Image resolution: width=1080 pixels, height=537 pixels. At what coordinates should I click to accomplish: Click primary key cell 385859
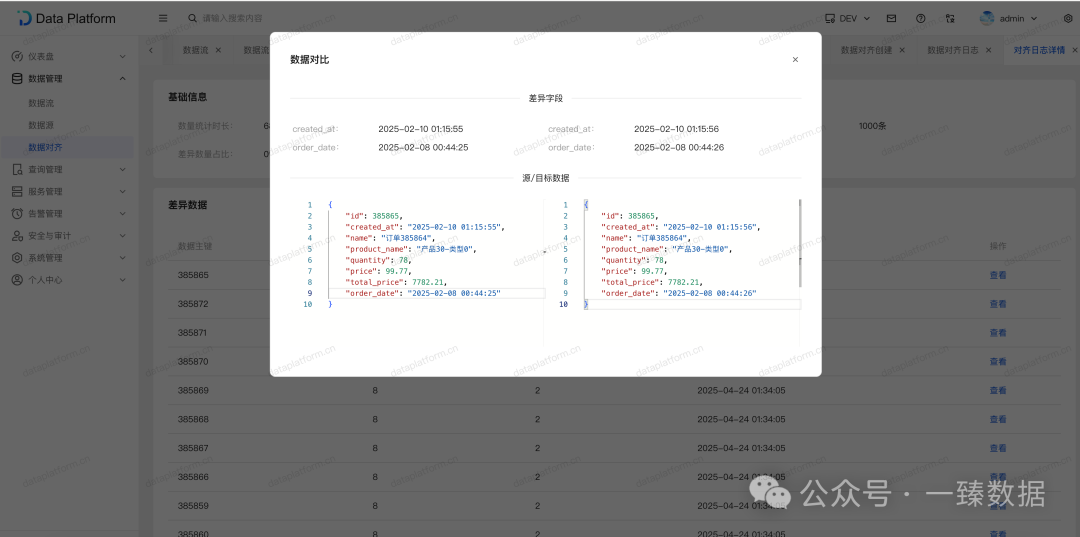pos(193,506)
